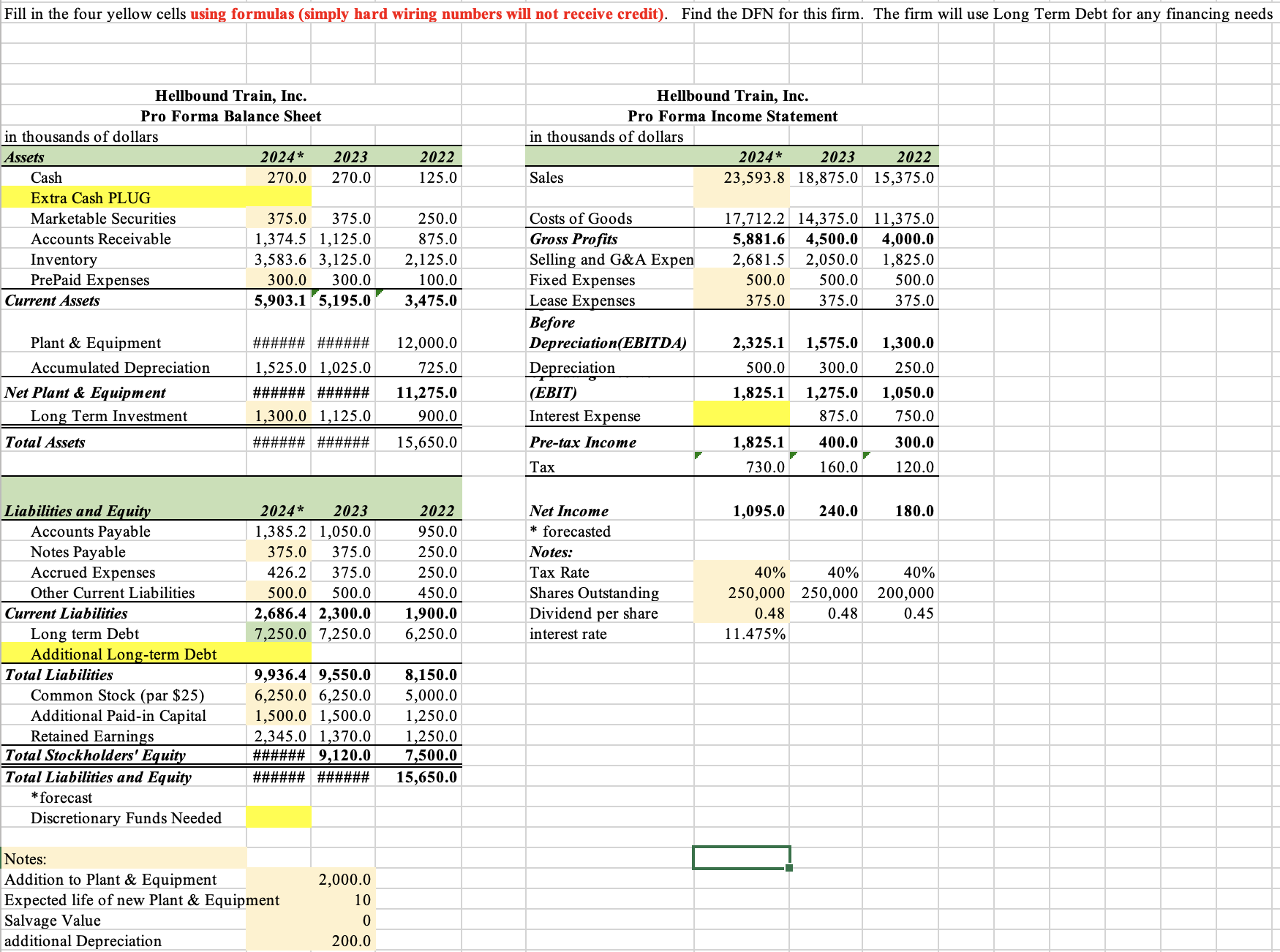This screenshot has height=952, width=1280.
Task: Click the Common Stock (par $25) label
Action: 117,695
